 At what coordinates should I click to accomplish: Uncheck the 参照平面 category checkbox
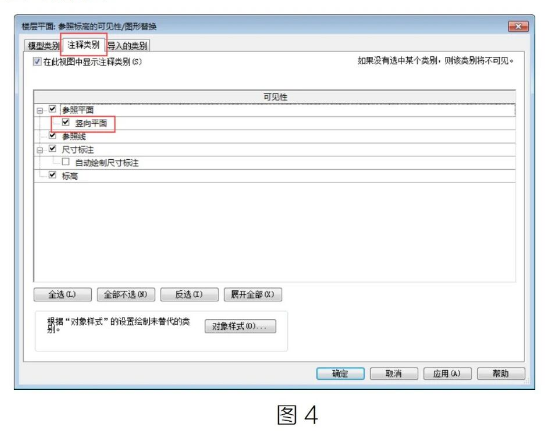pyautogui.click(x=52, y=109)
